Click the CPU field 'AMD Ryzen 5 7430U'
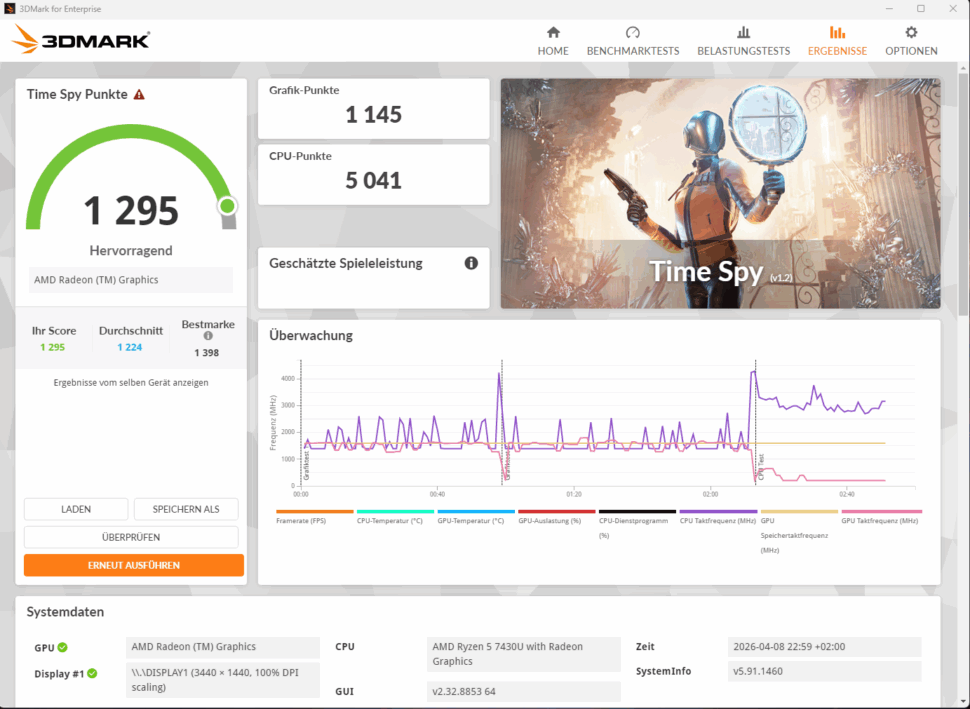Viewport: 970px width, 709px height. pyautogui.click(x=523, y=654)
